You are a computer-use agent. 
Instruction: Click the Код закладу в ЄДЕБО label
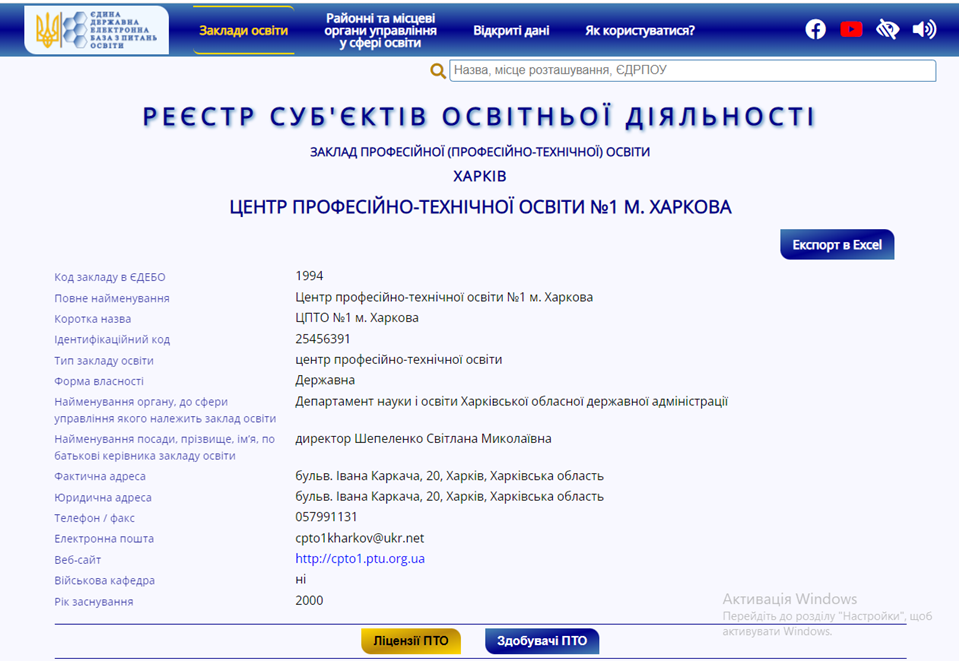click(x=109, y=277)
